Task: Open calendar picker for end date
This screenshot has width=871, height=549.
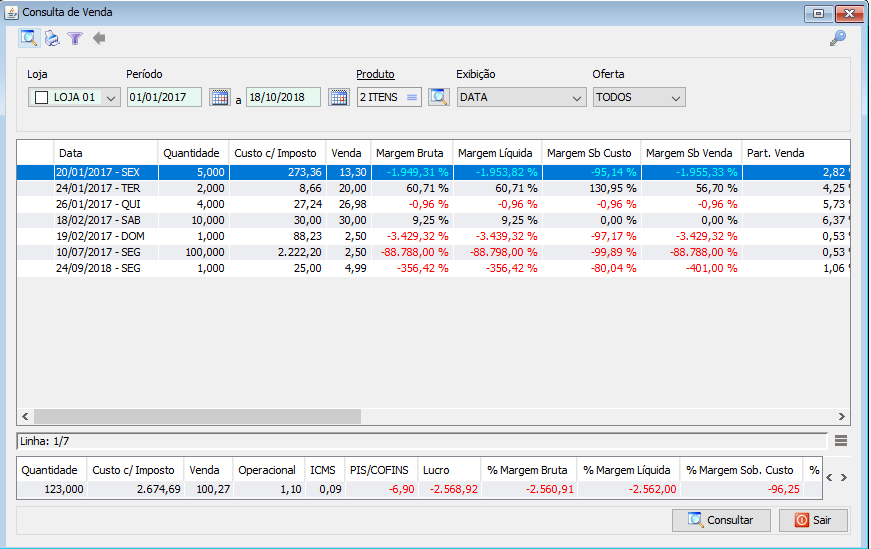Action: pyautogui.click(x=338, y=97)
